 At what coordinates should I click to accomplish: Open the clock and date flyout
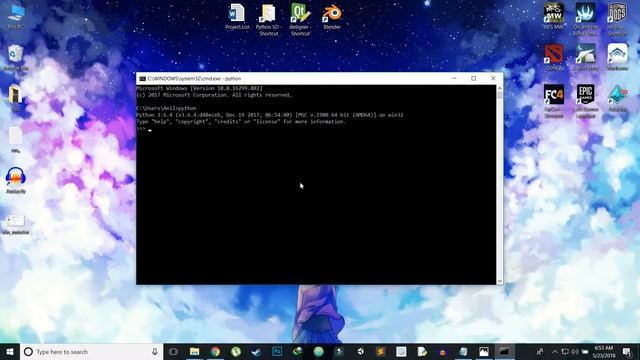(x=604, y=351)
